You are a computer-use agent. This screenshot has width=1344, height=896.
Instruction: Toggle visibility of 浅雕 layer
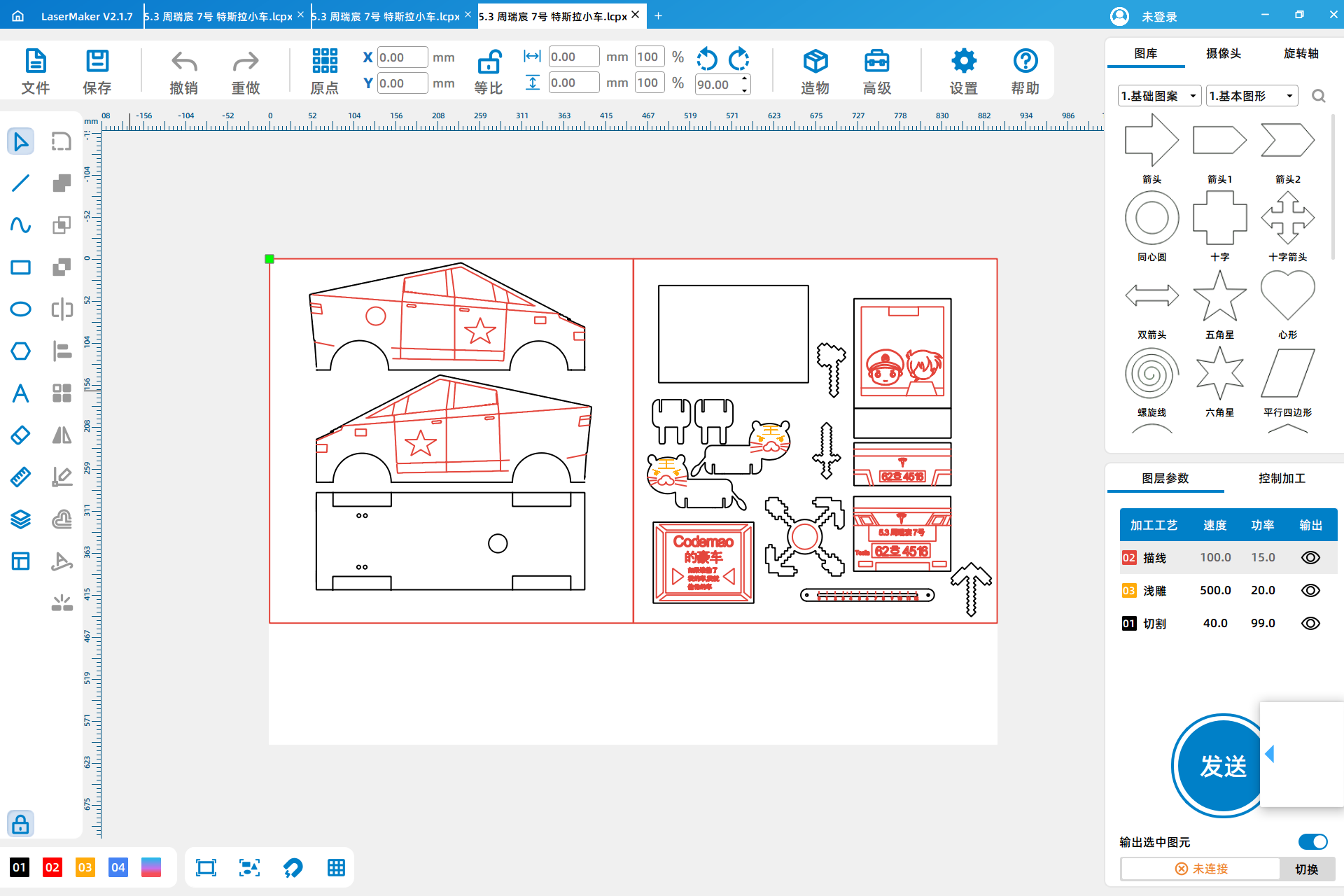(x=1310, y=590)
